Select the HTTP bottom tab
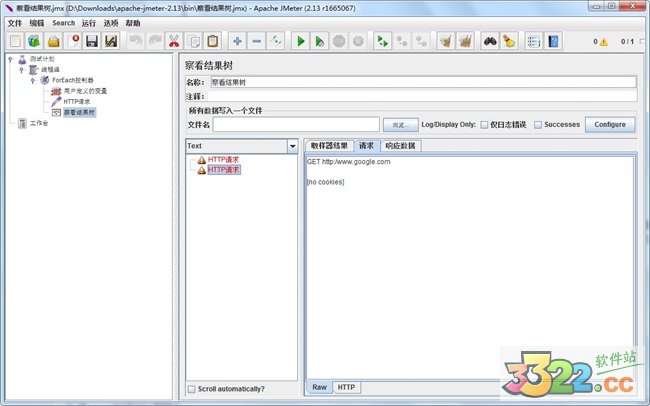The width and height of the screenshot is (650, 406). (x=346, y=387)
